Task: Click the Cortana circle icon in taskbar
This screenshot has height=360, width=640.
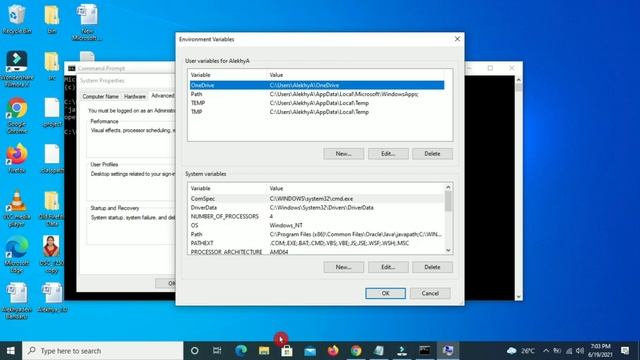Action: (x=195, y=351)
